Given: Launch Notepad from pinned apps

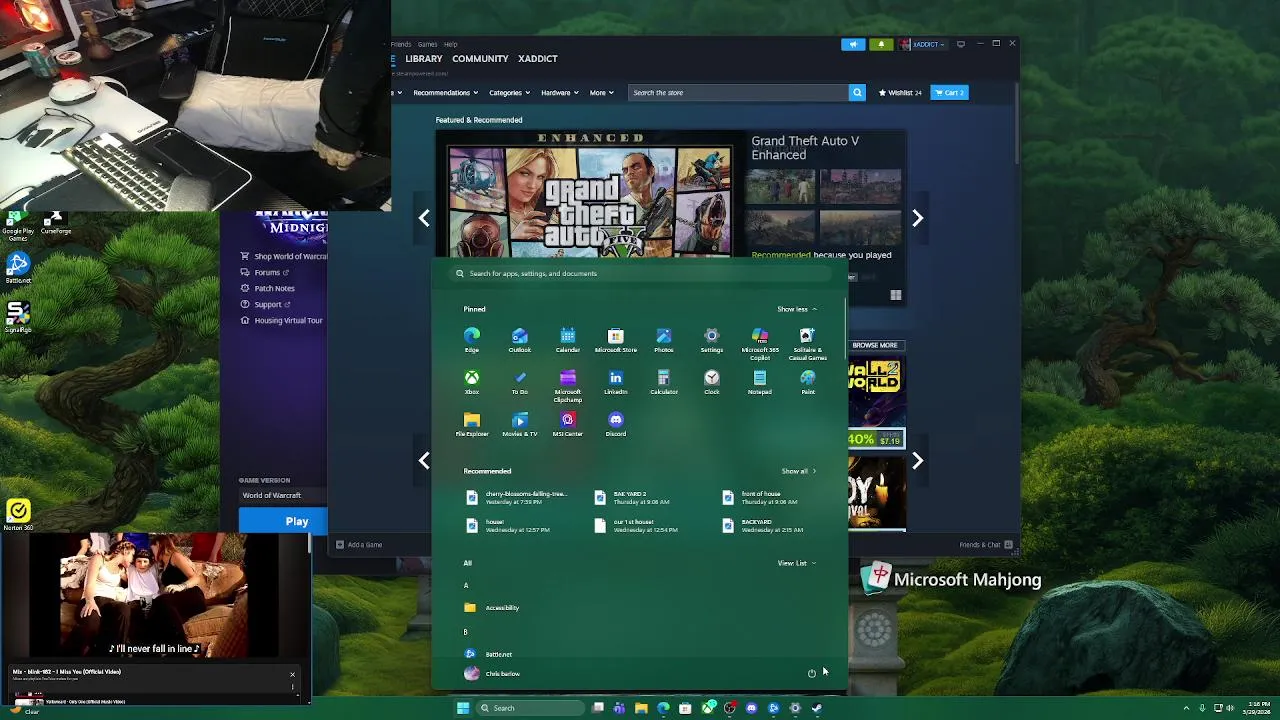Looking at the screenshot, I should tap(760, 382).
